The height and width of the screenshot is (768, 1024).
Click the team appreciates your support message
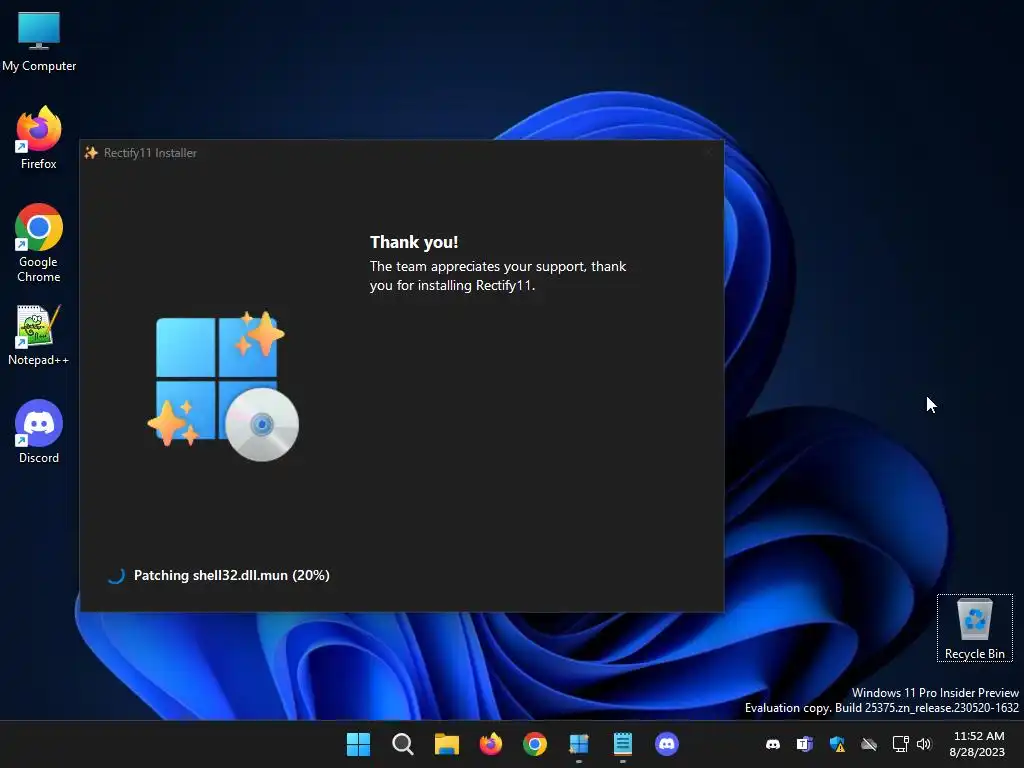(x=498, y=276)
